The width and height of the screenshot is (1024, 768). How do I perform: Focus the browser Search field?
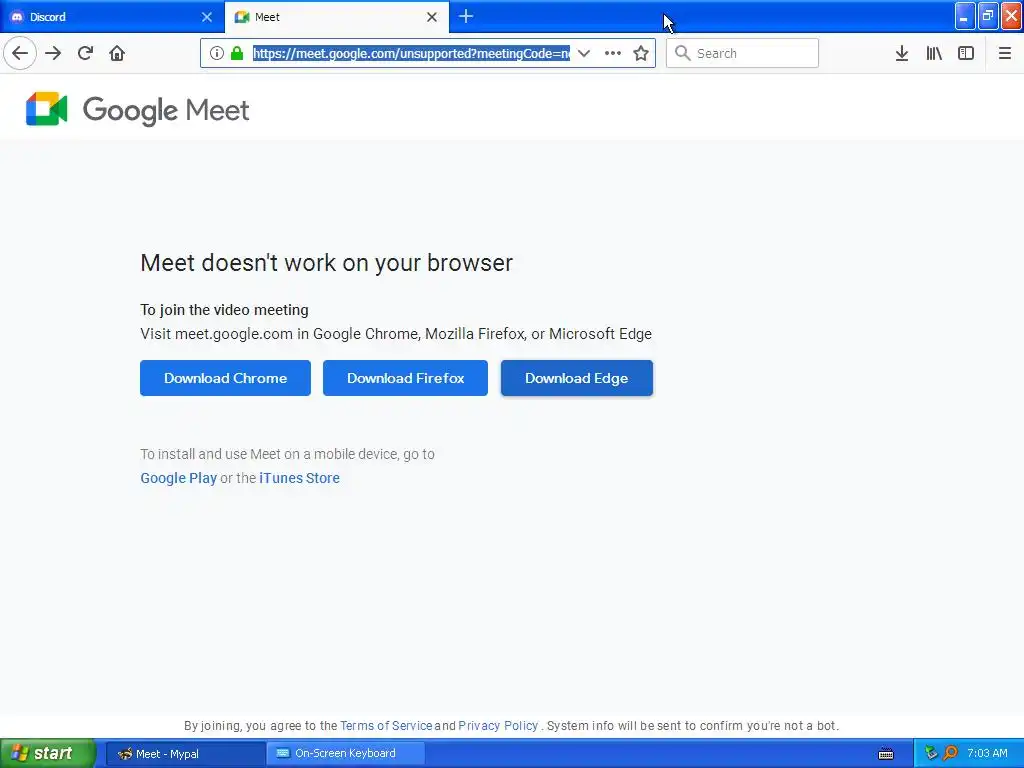[742, 53]
